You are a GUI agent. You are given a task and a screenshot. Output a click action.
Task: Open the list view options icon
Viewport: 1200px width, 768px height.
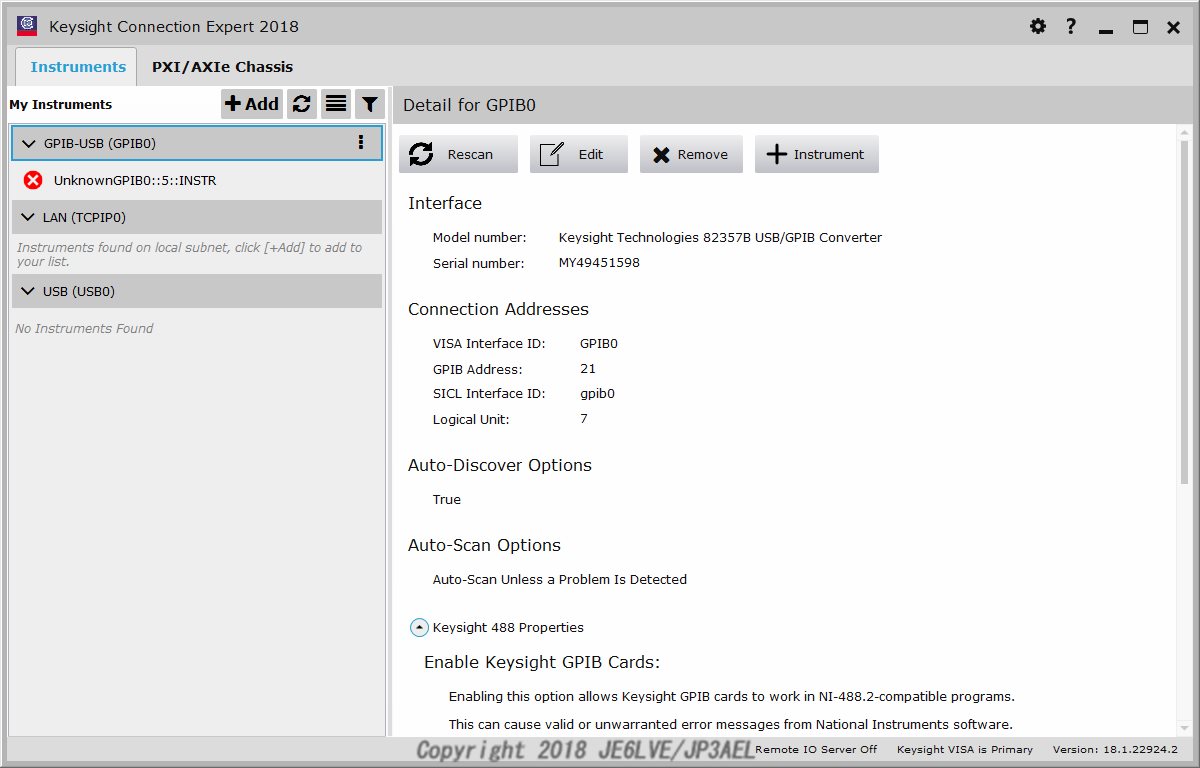point(335,103)
